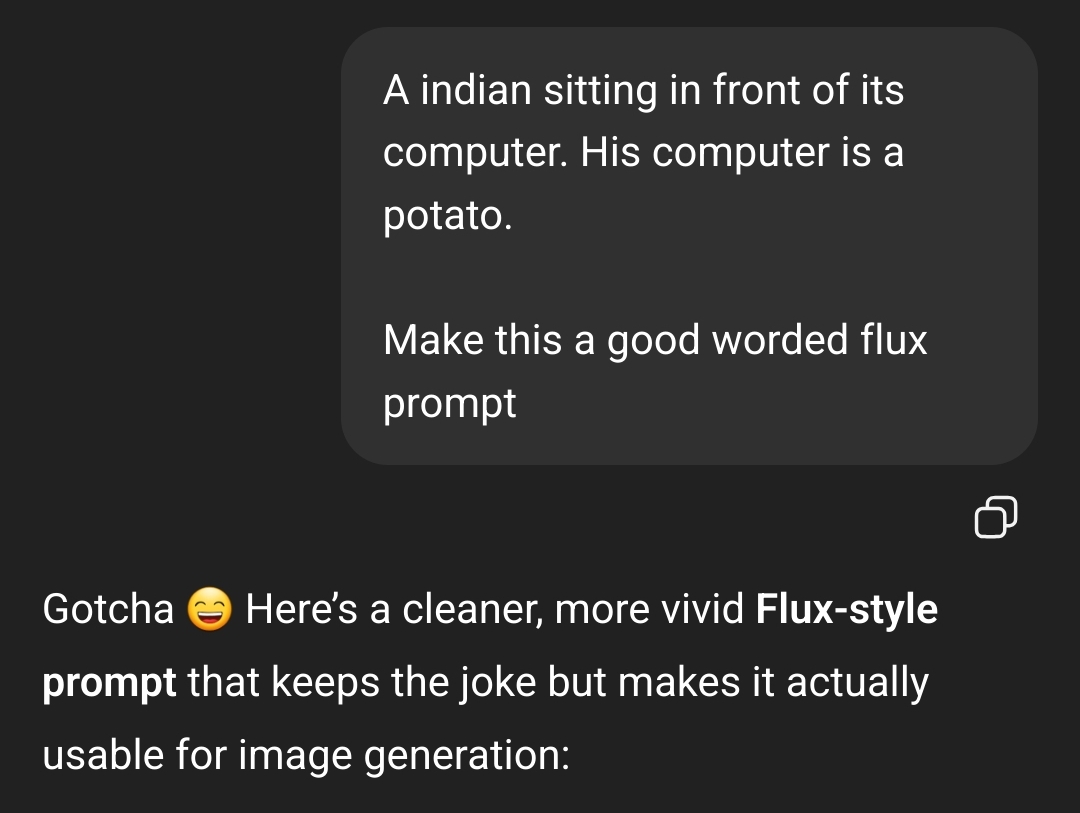Click the text 'Here's a cleaner, more vivid'
Screen dimensions: 1080x813
pos(494,609)
